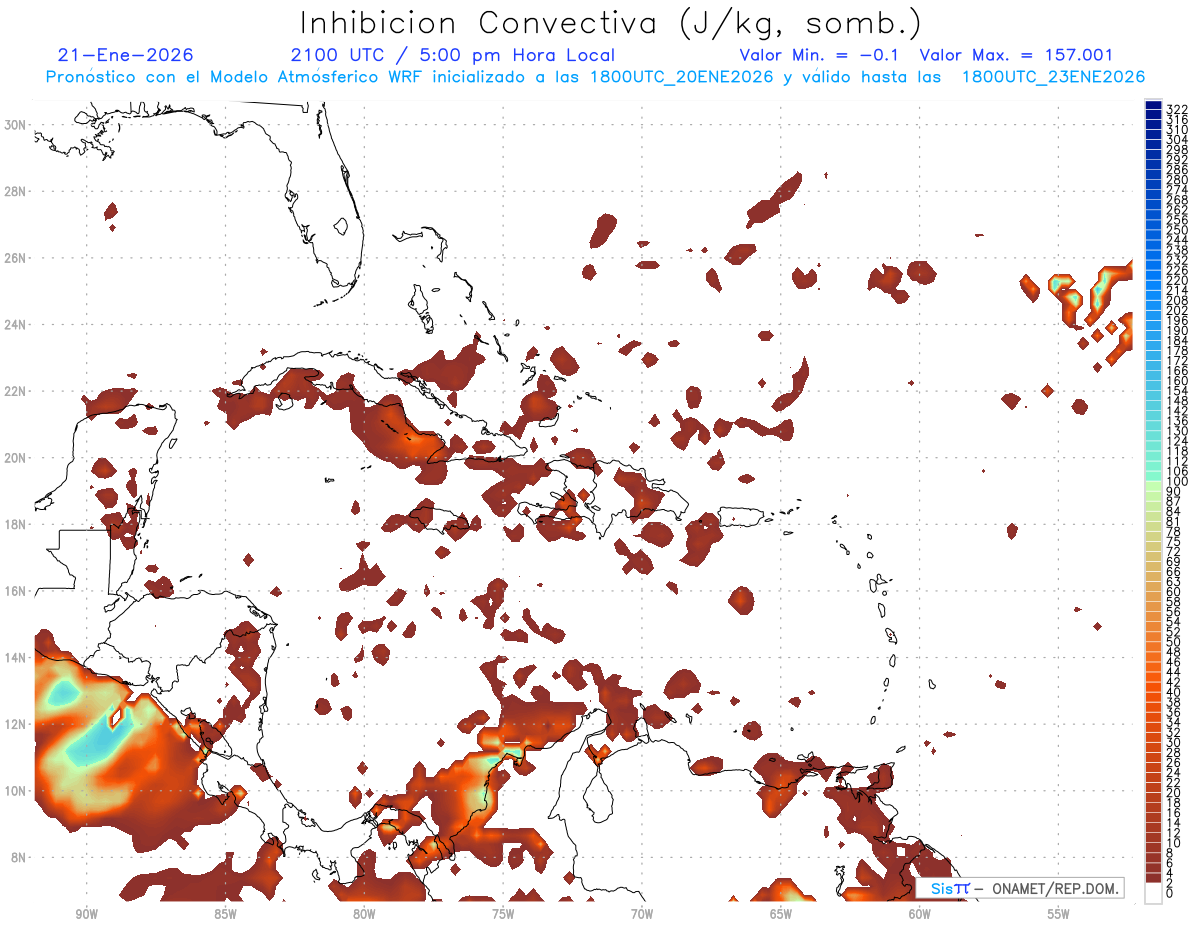This screenshot has height=927, width=1200.
Task: Select the "2100 UTC / 5:00 pm Hora Local" text
Action: click(452, 55)
